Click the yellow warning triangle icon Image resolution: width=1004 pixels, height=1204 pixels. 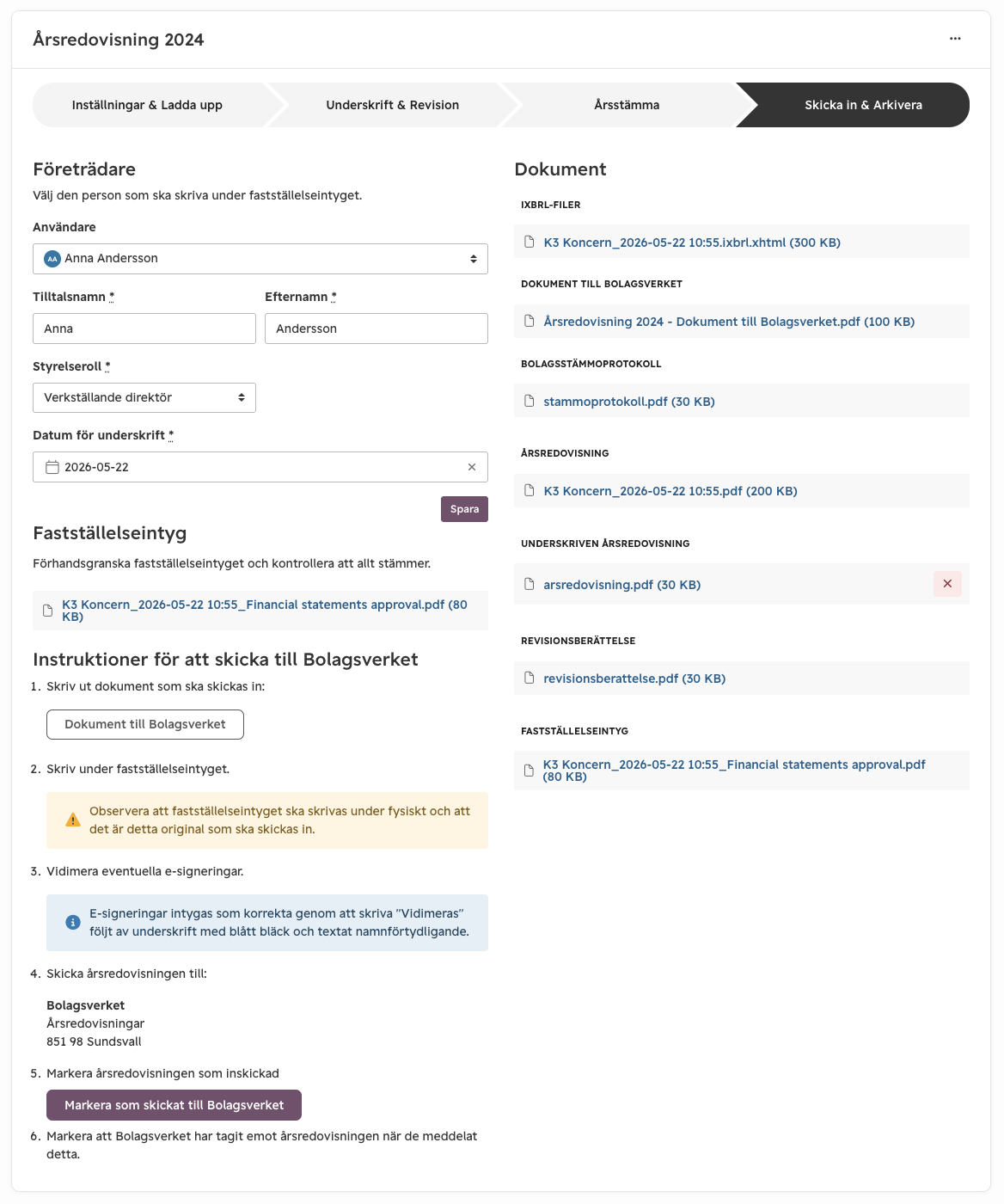pyautogui.click(x=73, y=820)
